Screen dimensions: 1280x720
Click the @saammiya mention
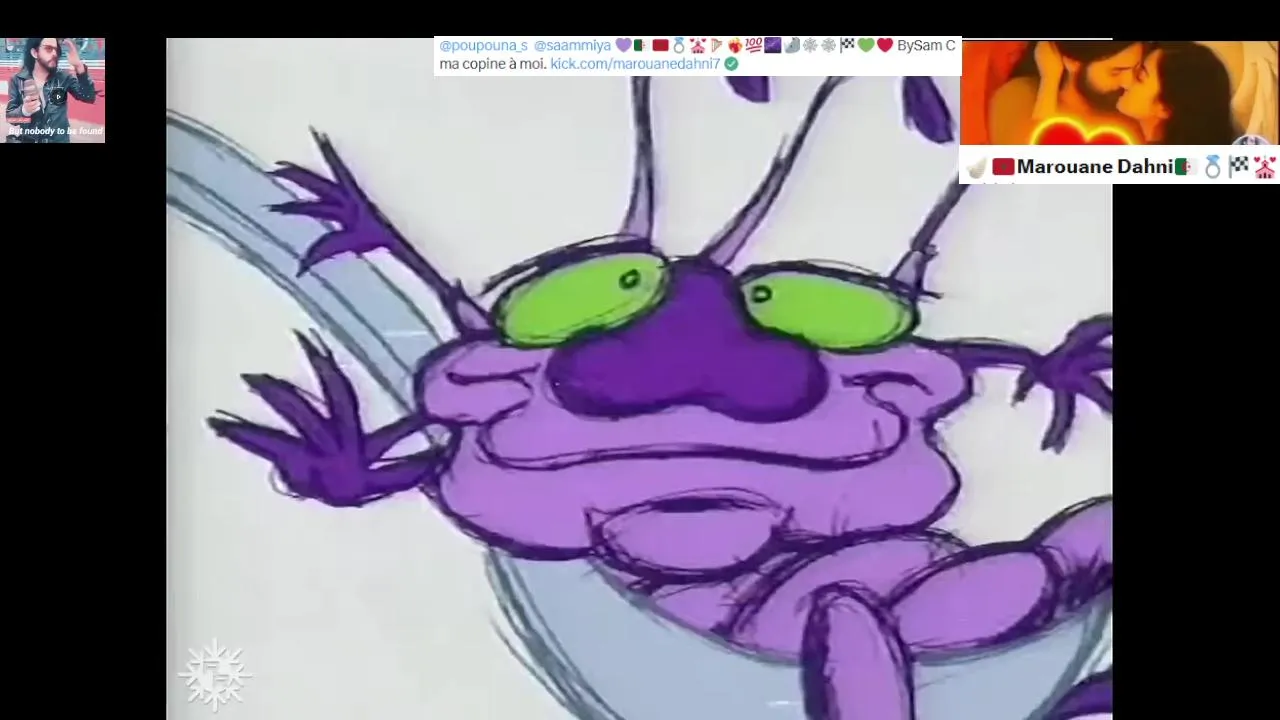[572, 46]
